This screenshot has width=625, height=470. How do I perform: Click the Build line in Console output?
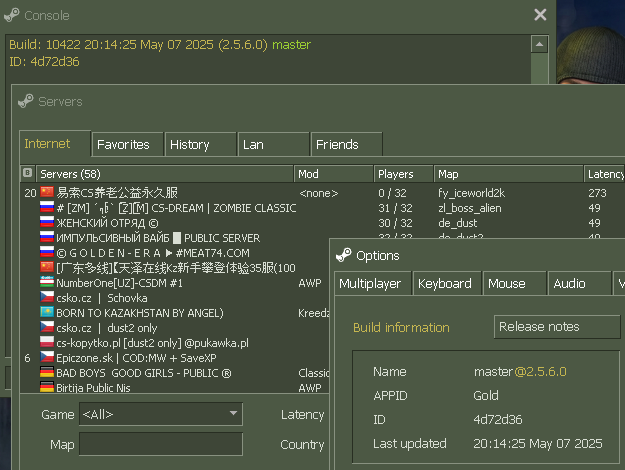[160, 45]
